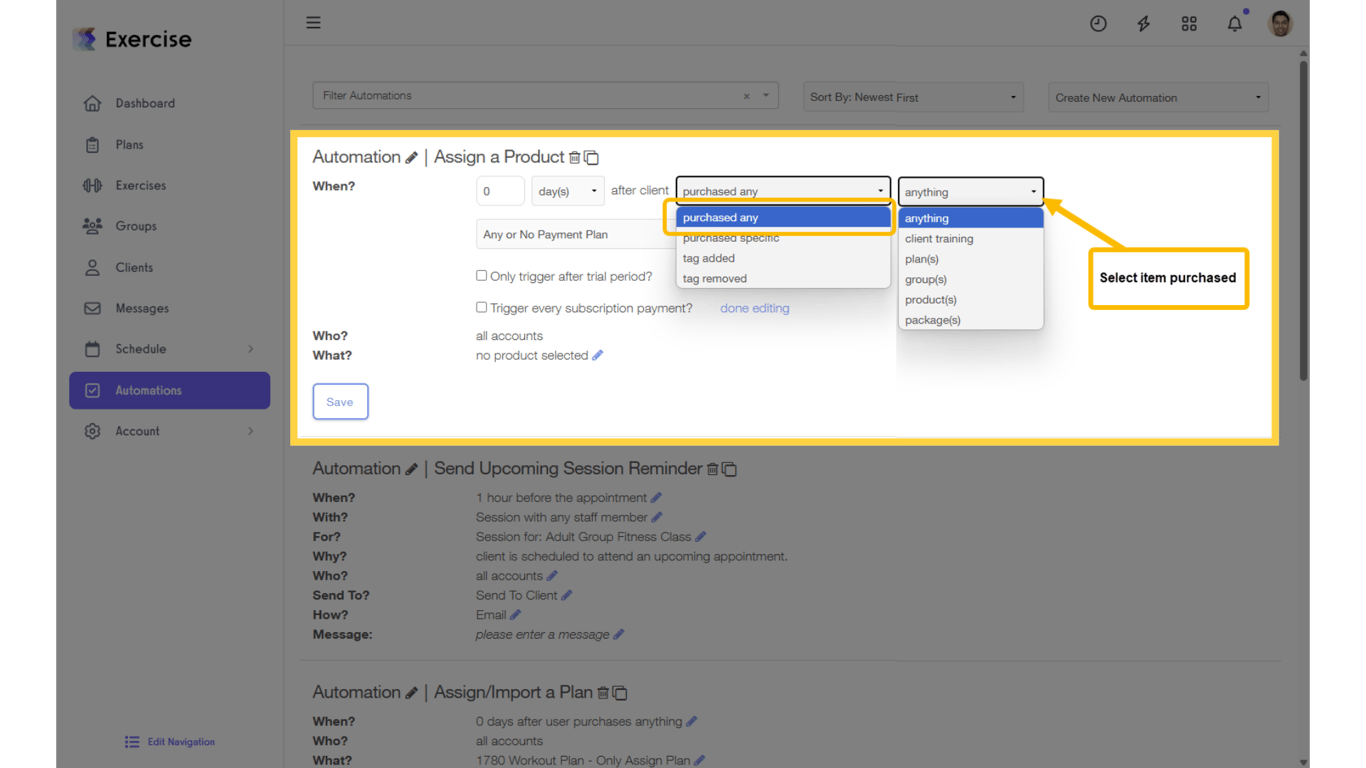The height and width of the screenshot is (768, 1366).
Task: Duplicate the Send Upcoming Session Reminder automation
Action: [x=729, y=468]
